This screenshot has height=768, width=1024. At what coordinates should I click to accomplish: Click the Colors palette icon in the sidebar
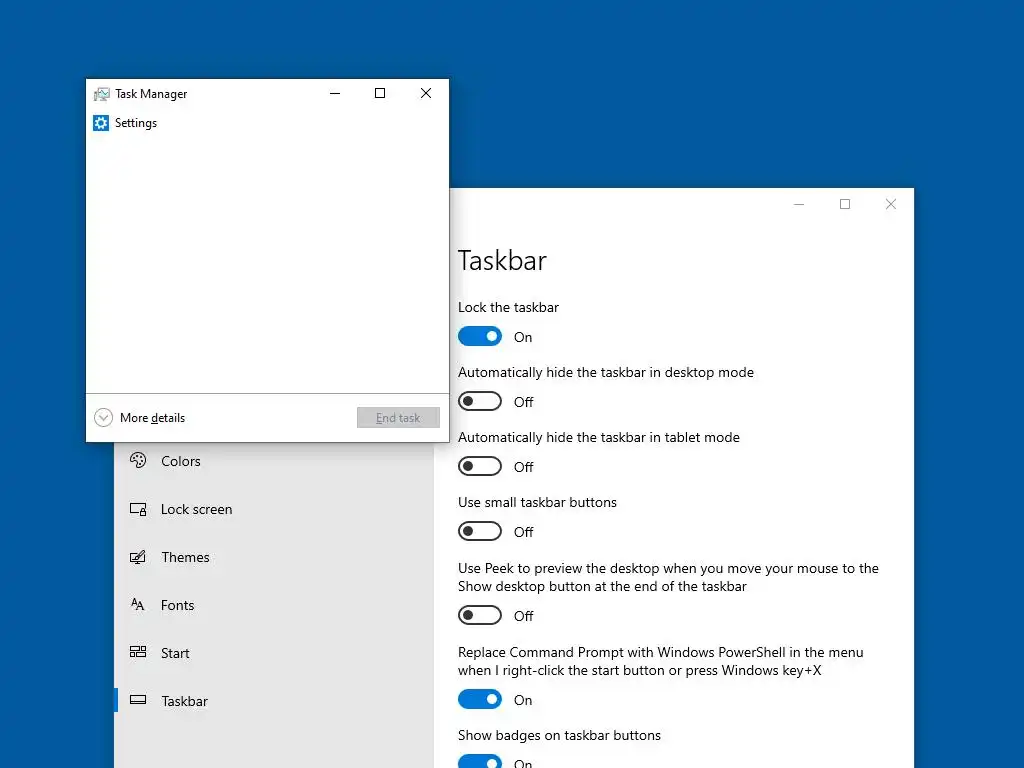(138, 460)
